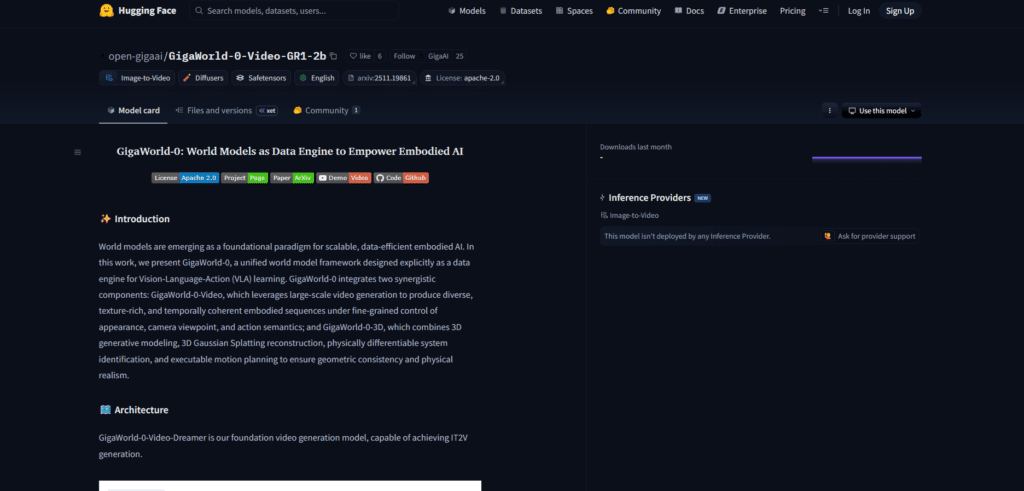Image resolution: width=1024 pixels, height=491 pixels.
Task: Open the Datasets nav link
Action: [521, 10]
